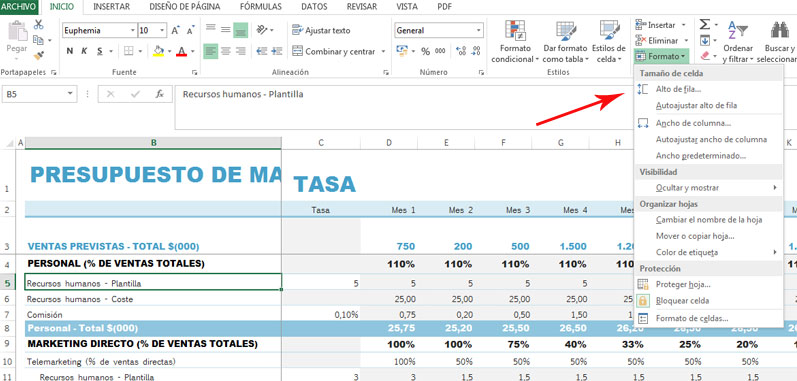The image size is (797, 381).
Task: Click the Clear eraser icon
Action: [704, 55]
